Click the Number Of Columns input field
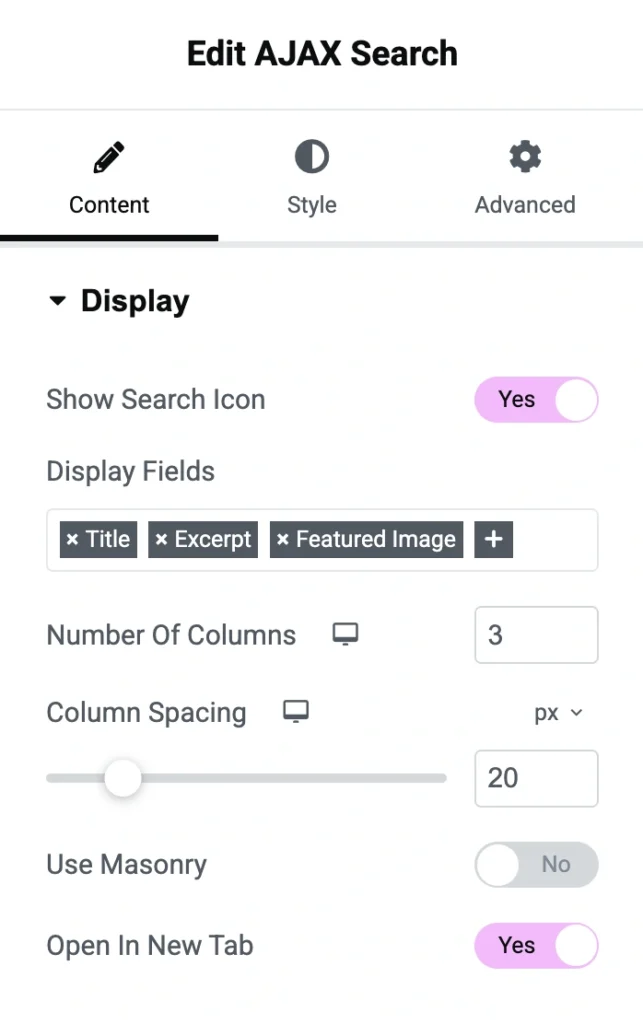643x1024 pixels. click(535, 635)
